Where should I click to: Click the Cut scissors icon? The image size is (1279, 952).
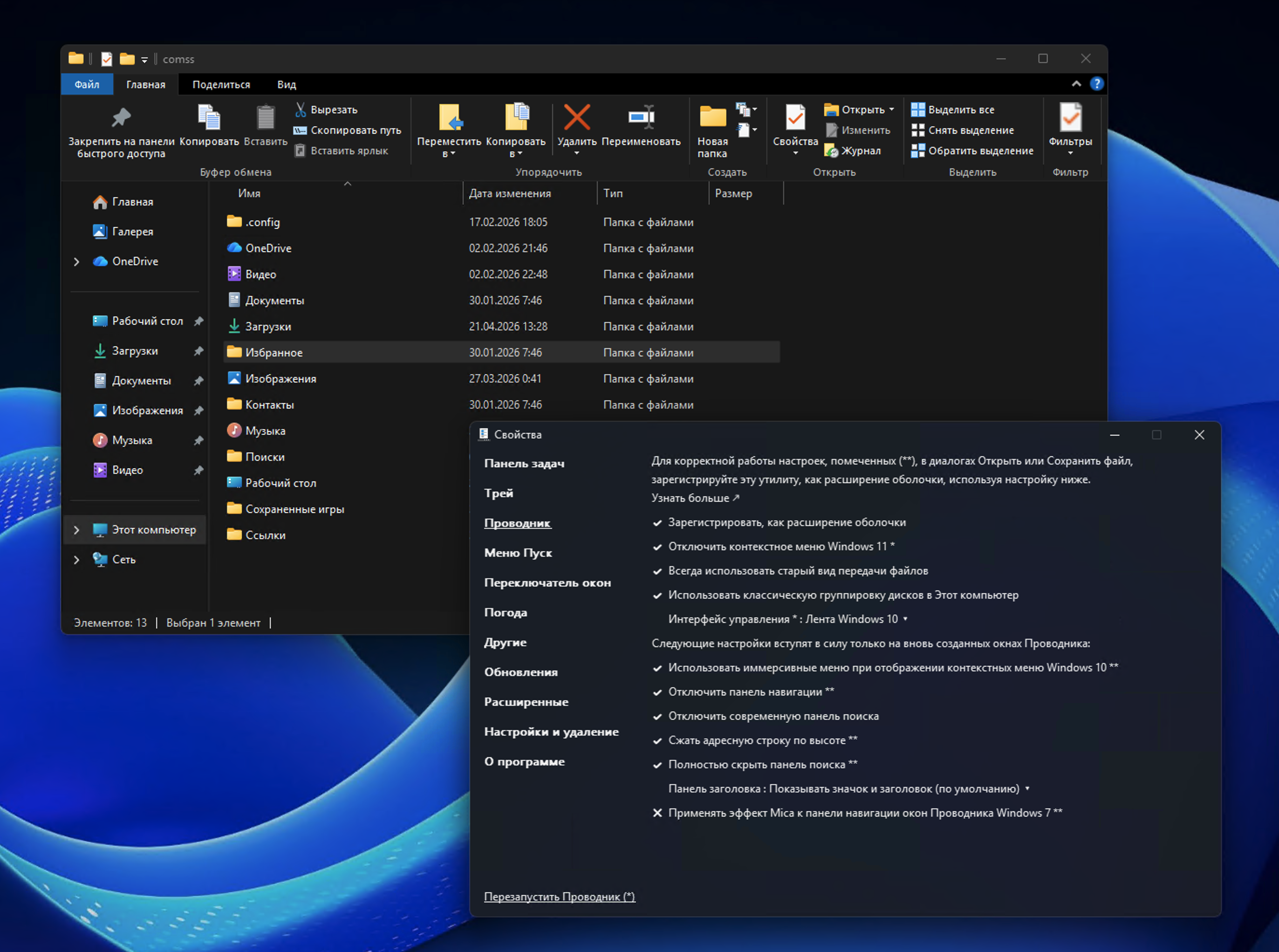tap(300, 110)
